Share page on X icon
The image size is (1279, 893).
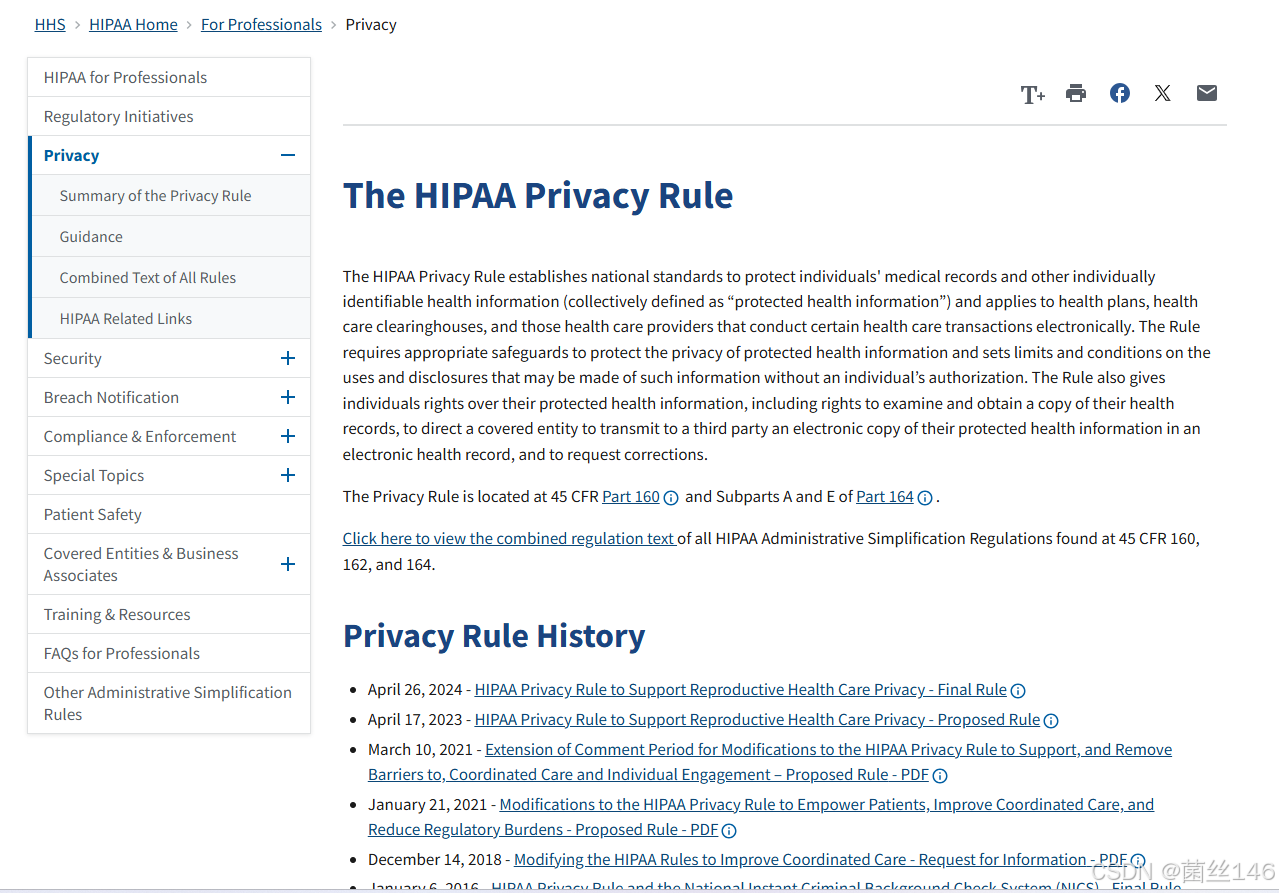pyautogui.click(x=1162, y=93)
